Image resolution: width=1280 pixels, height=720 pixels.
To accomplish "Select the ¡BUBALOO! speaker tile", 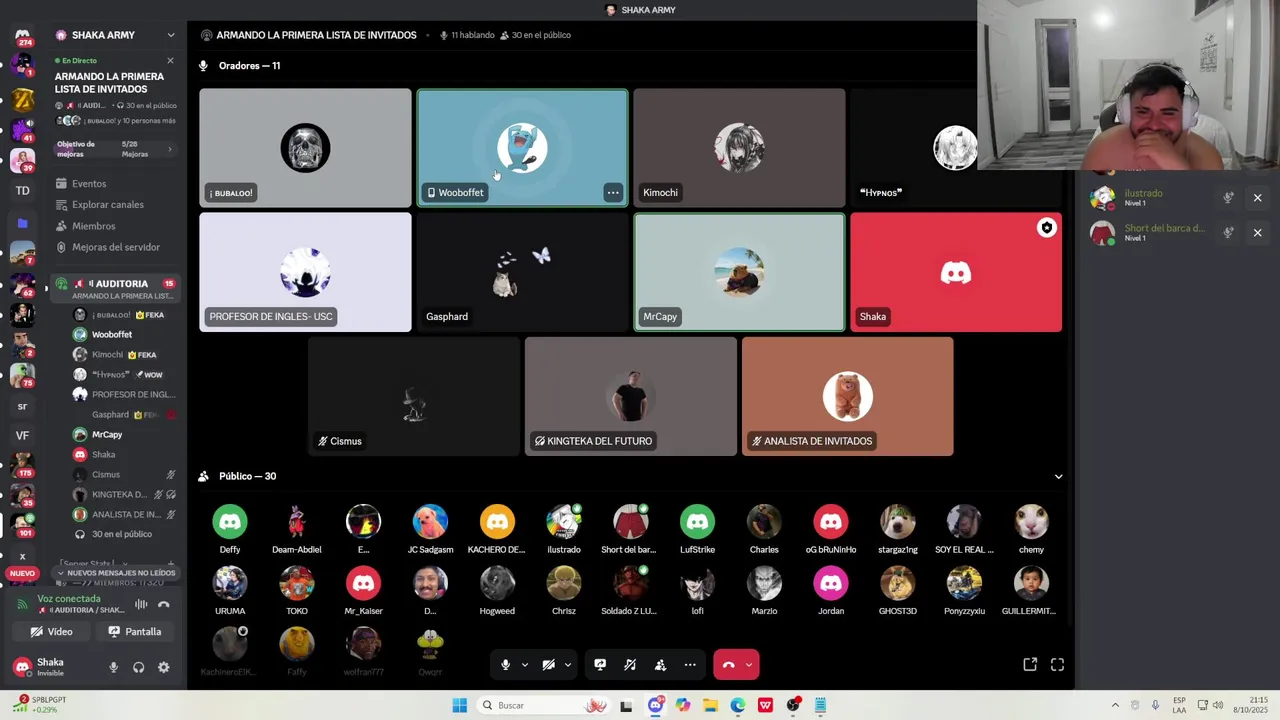I will click(305, 148).
